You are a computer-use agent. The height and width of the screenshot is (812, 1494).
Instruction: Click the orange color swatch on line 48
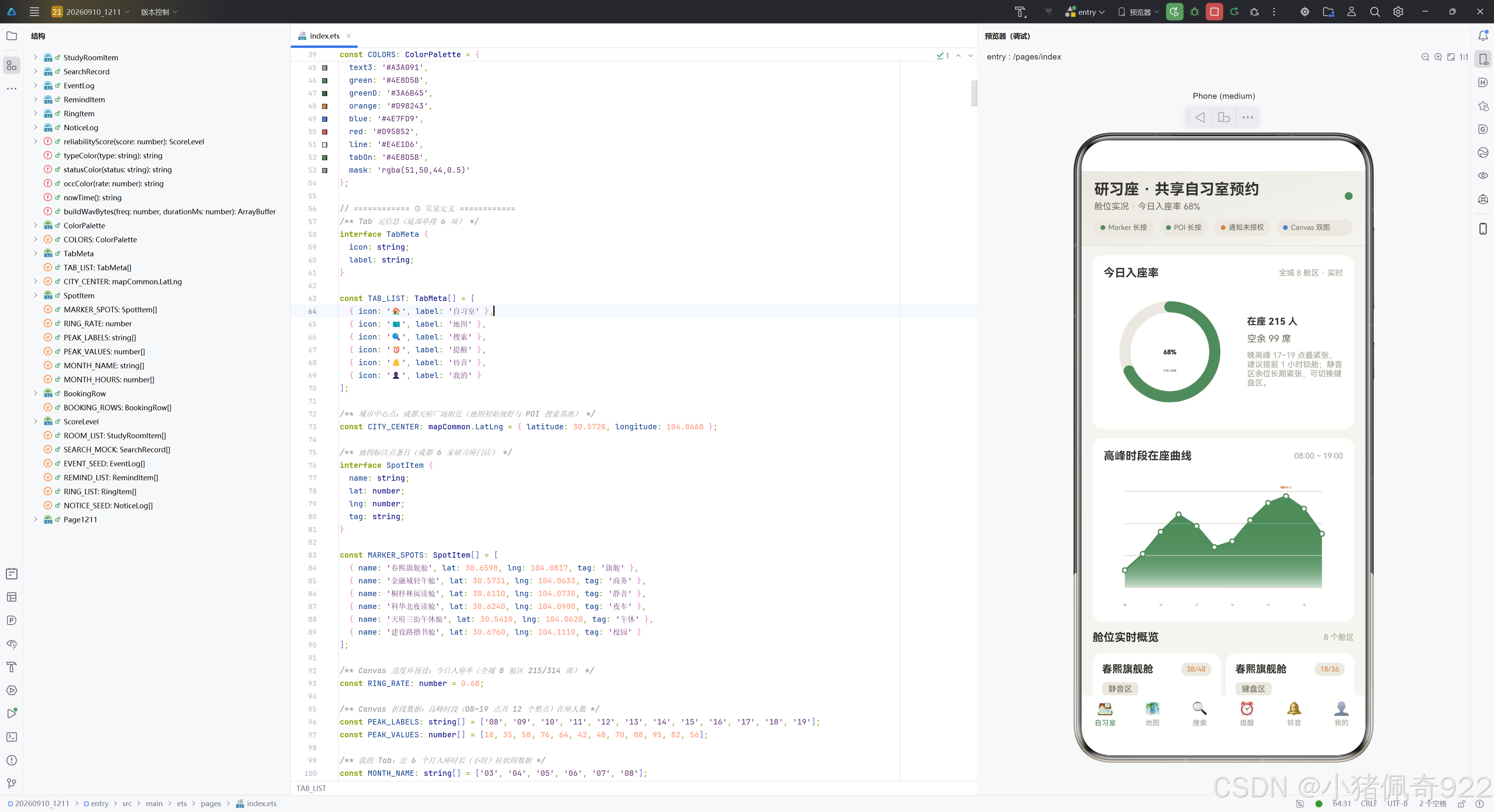click(325, 106)
